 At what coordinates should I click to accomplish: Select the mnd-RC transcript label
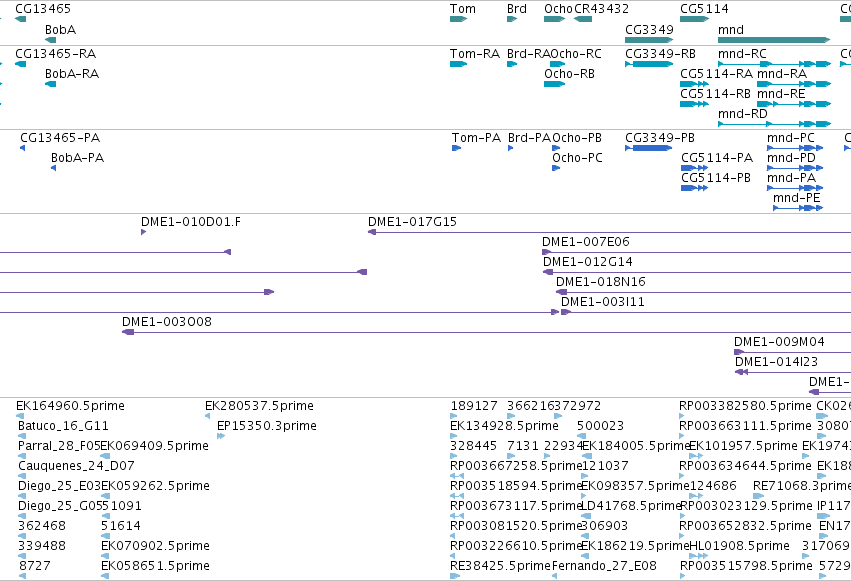[742, 54]
